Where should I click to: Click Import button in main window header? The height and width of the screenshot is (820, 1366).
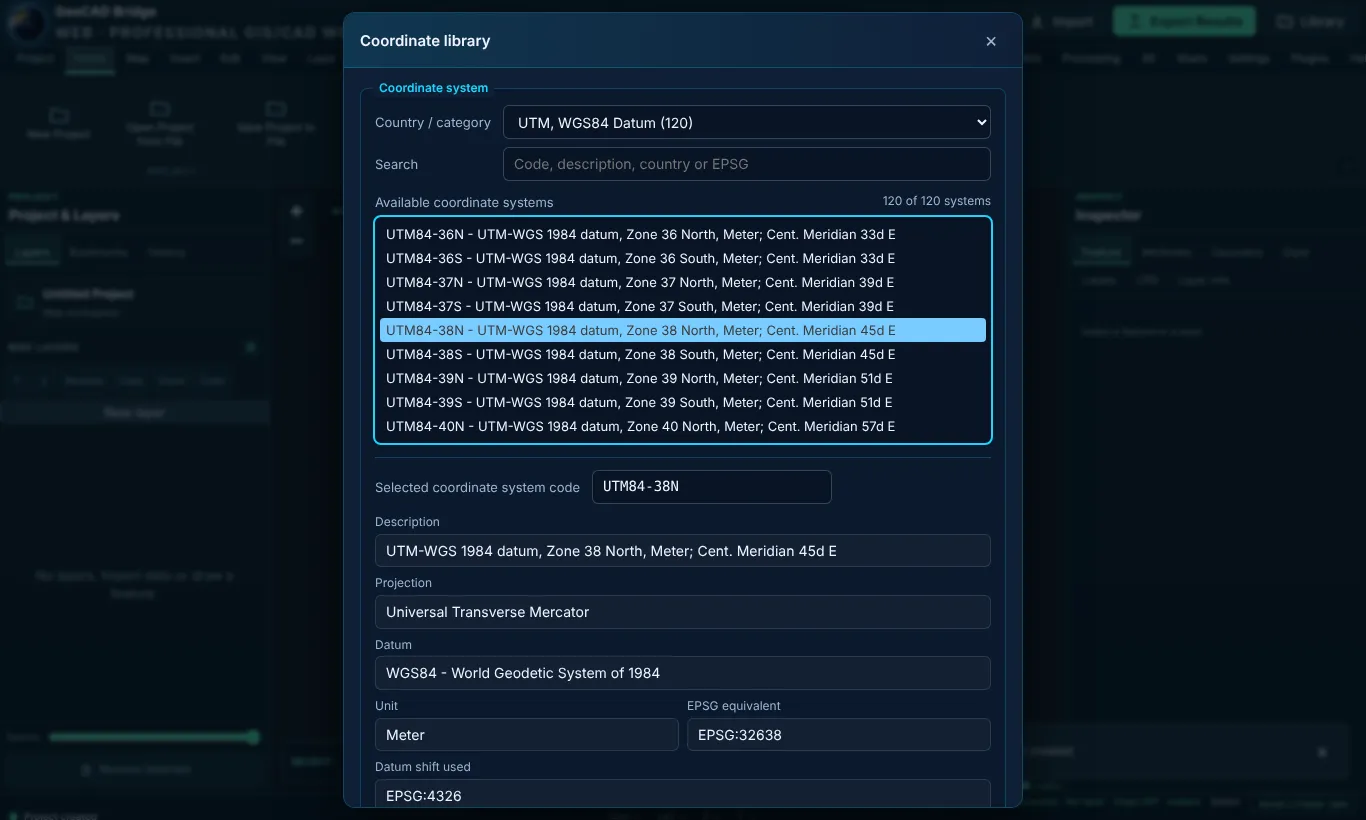coord(1062,21)
